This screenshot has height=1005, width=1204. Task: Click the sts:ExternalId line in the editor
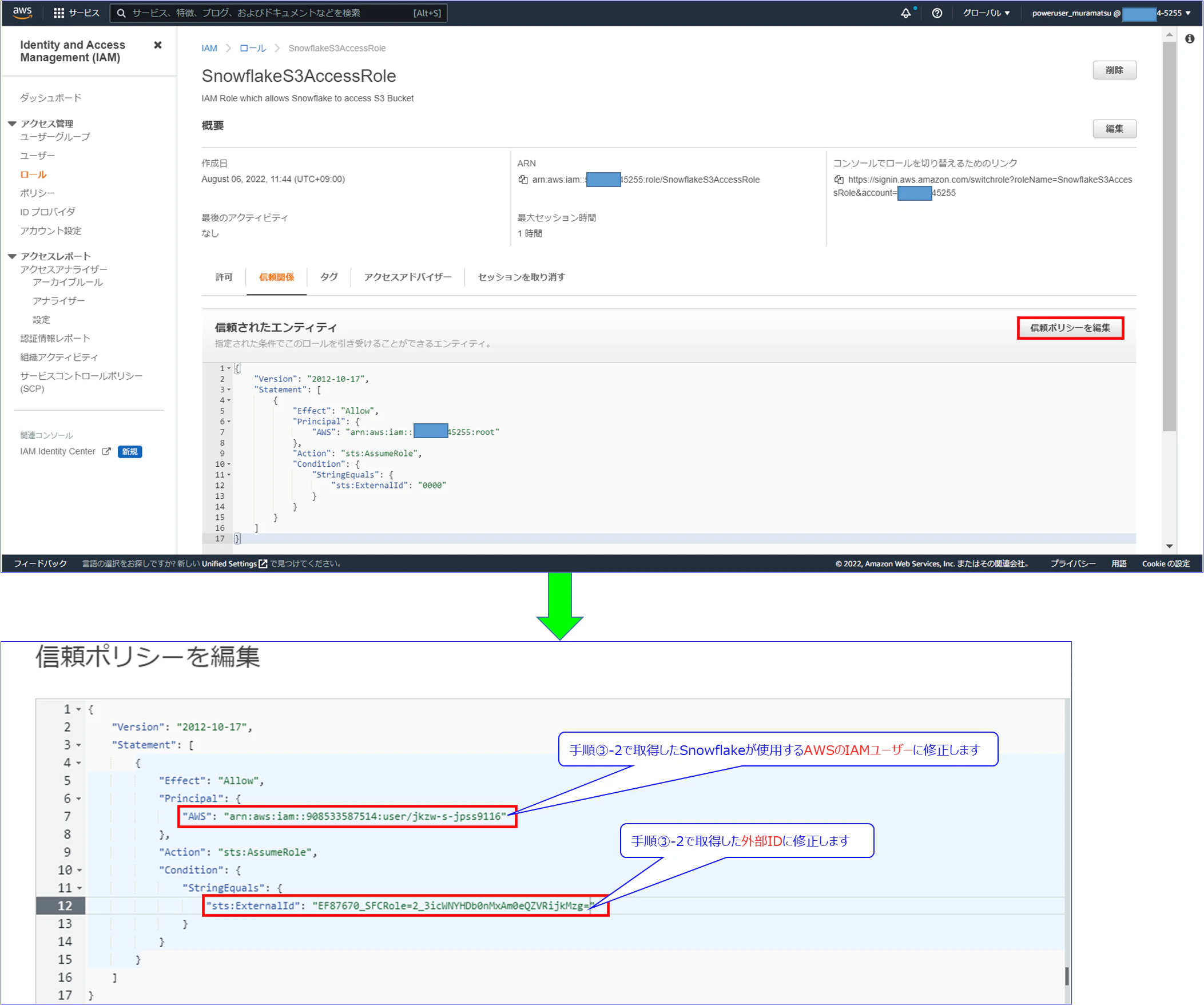click(406, 906)
